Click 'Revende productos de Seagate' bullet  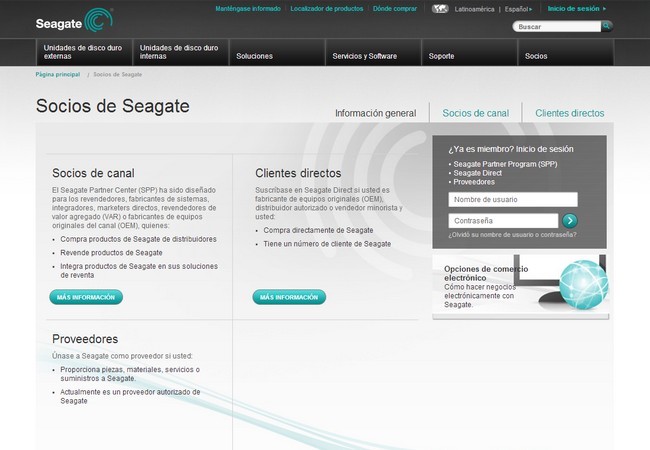(111, 253)
